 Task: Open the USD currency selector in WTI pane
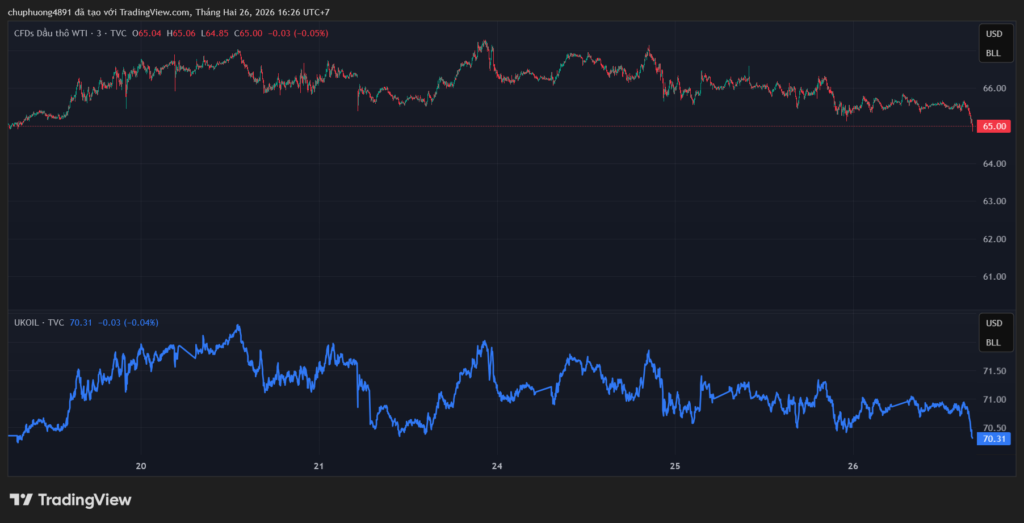coord(993,33)
